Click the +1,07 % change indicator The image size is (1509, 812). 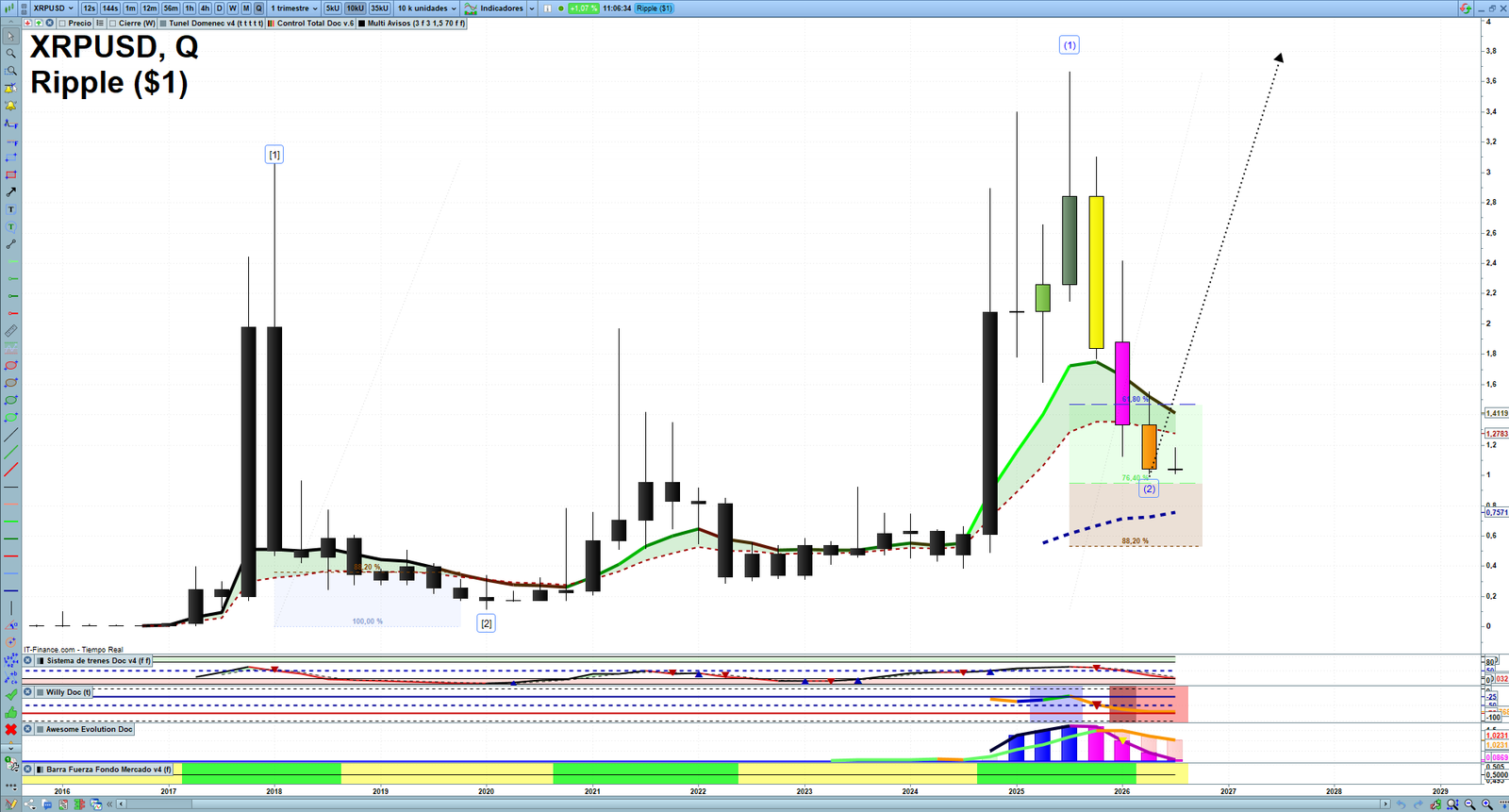(x=584, y=8)
